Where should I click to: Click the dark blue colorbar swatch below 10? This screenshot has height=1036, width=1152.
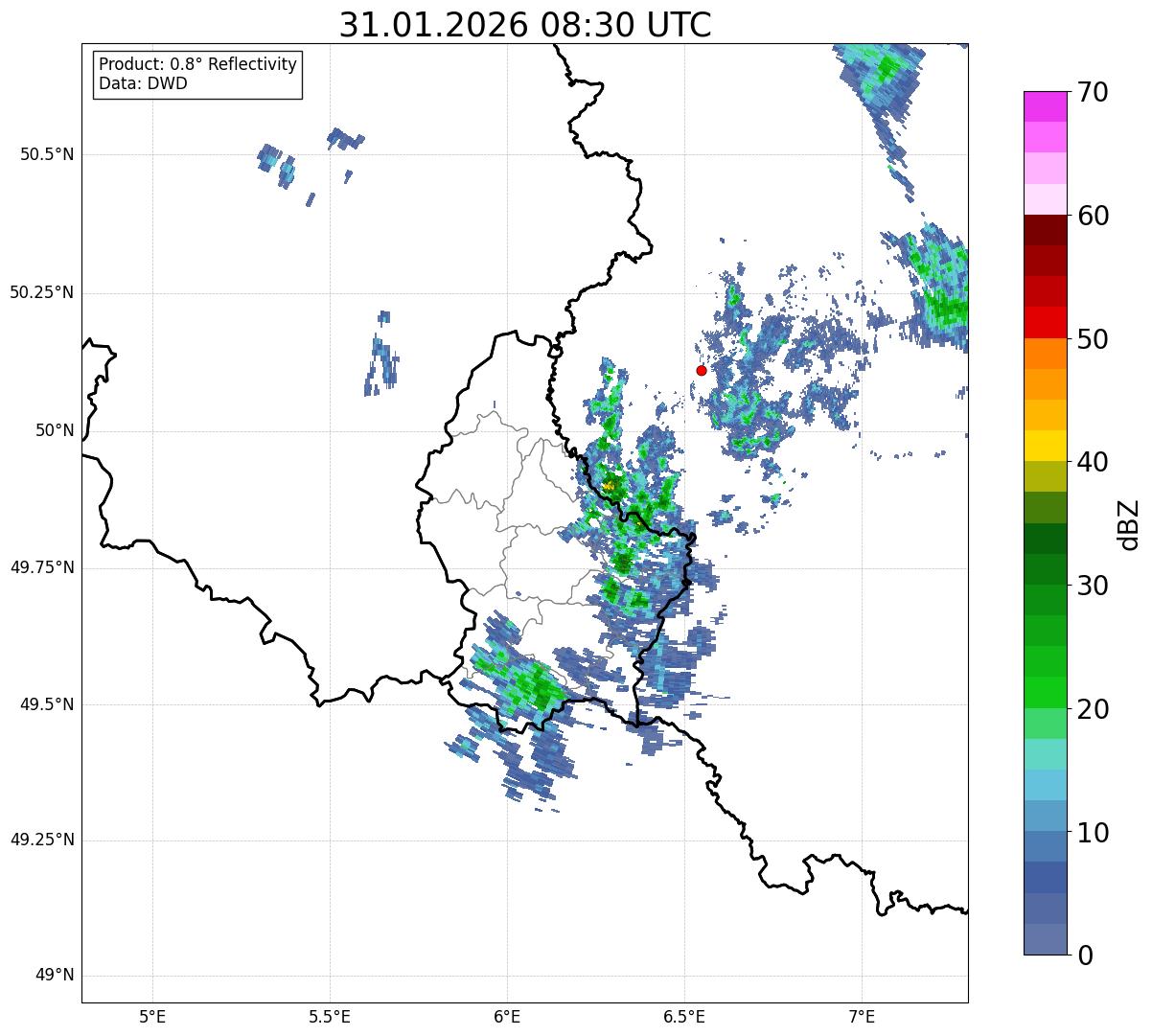point(1046,878)
